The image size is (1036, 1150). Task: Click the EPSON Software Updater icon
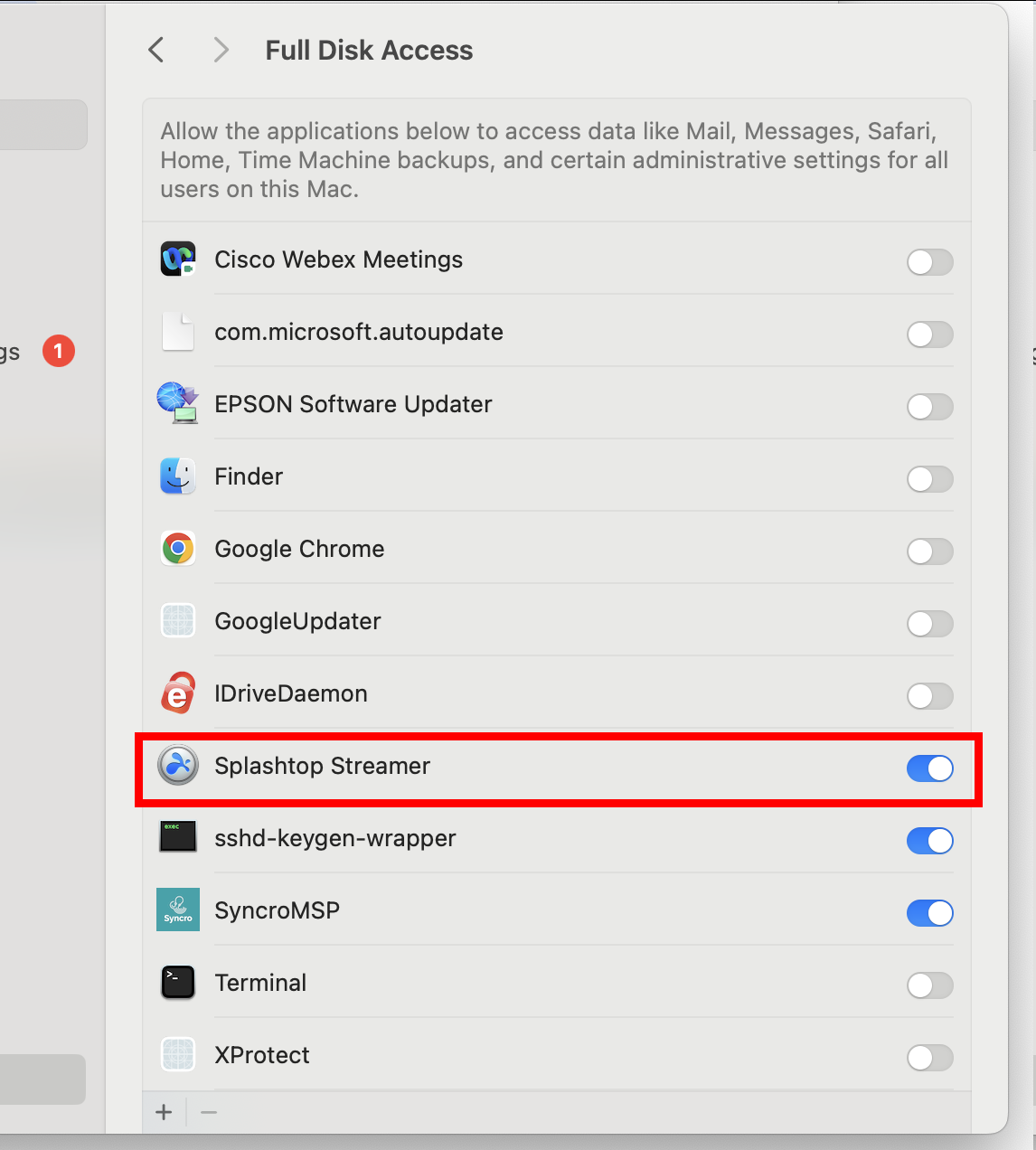pyautogui.click(x=178, y=403)
